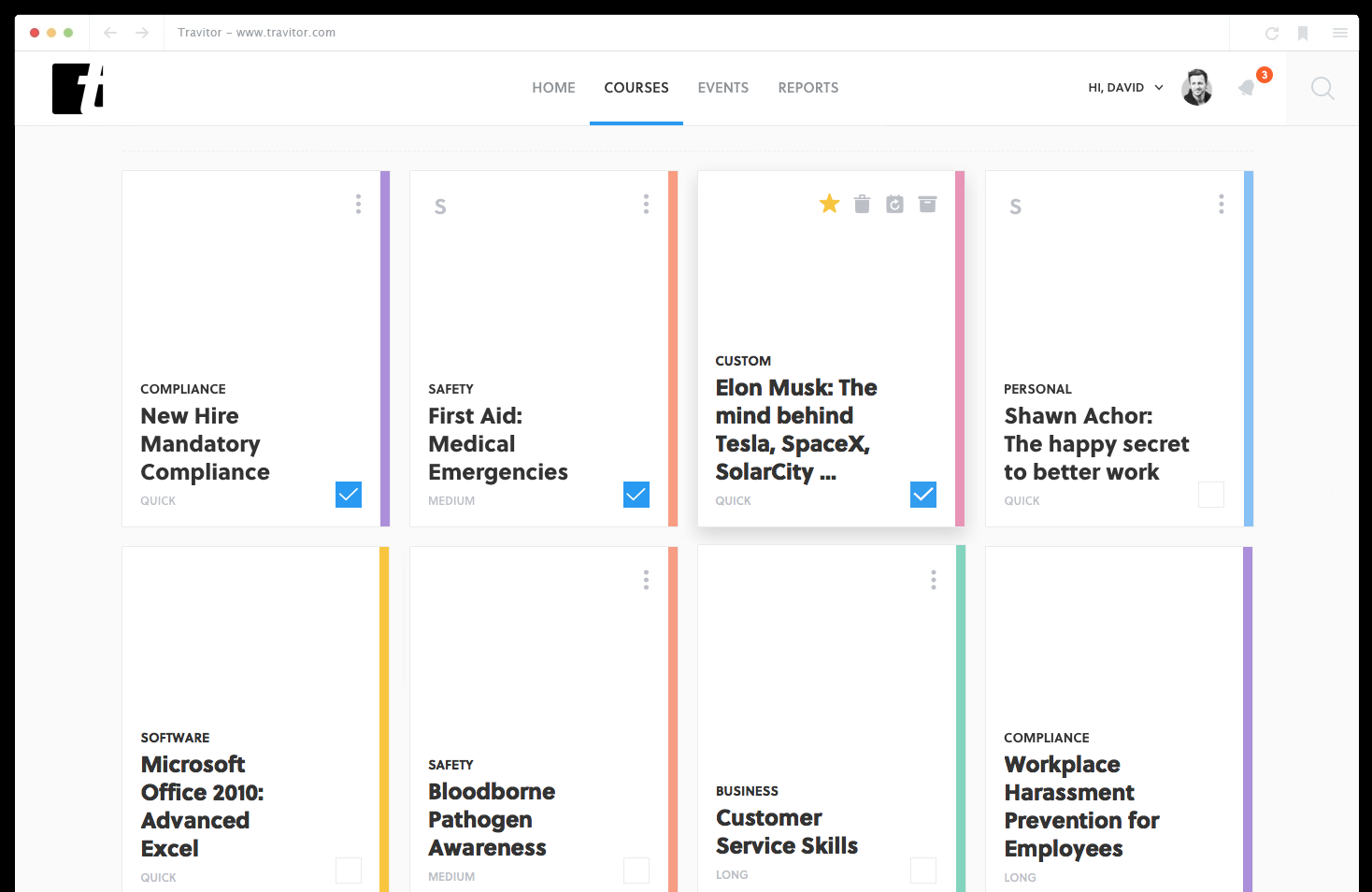Delete the Elon Musk course with trash icon
Image resolution: width=1372 pixels, height=892 pixels.
(x=863, y=204)
